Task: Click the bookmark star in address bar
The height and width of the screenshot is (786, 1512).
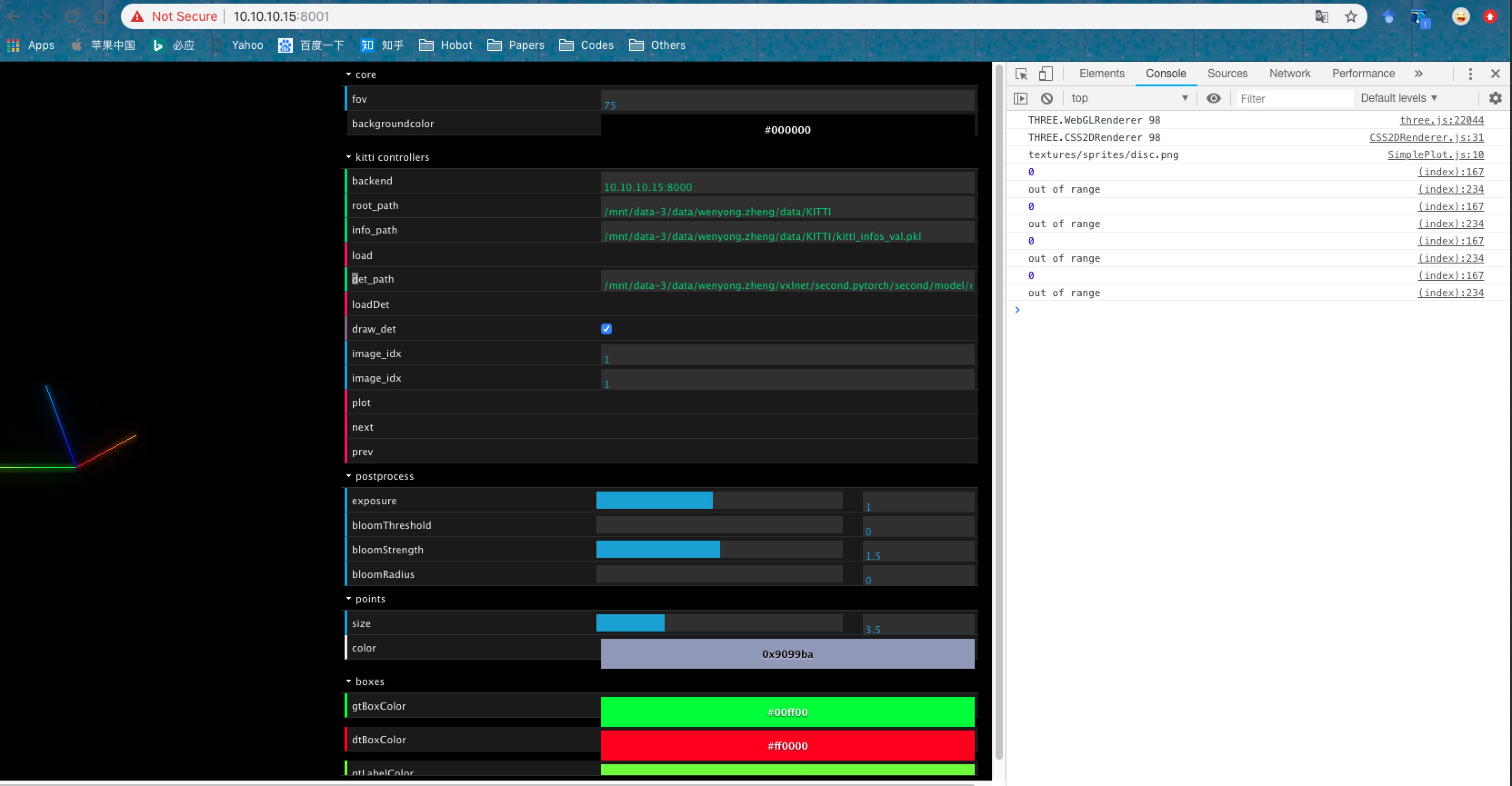Action: click(x=1351, y=16)
